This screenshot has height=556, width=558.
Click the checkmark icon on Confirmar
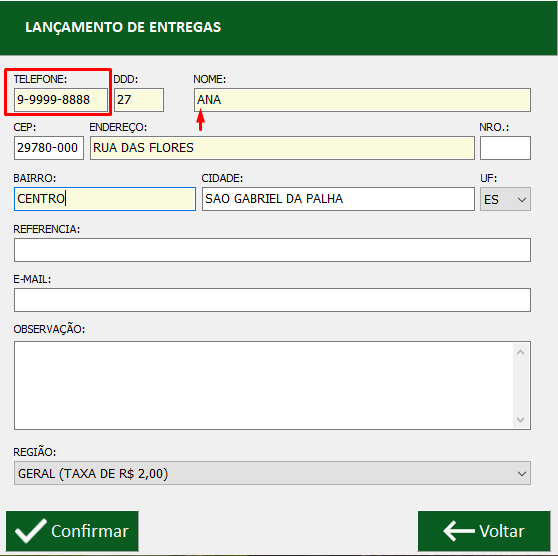31,531
